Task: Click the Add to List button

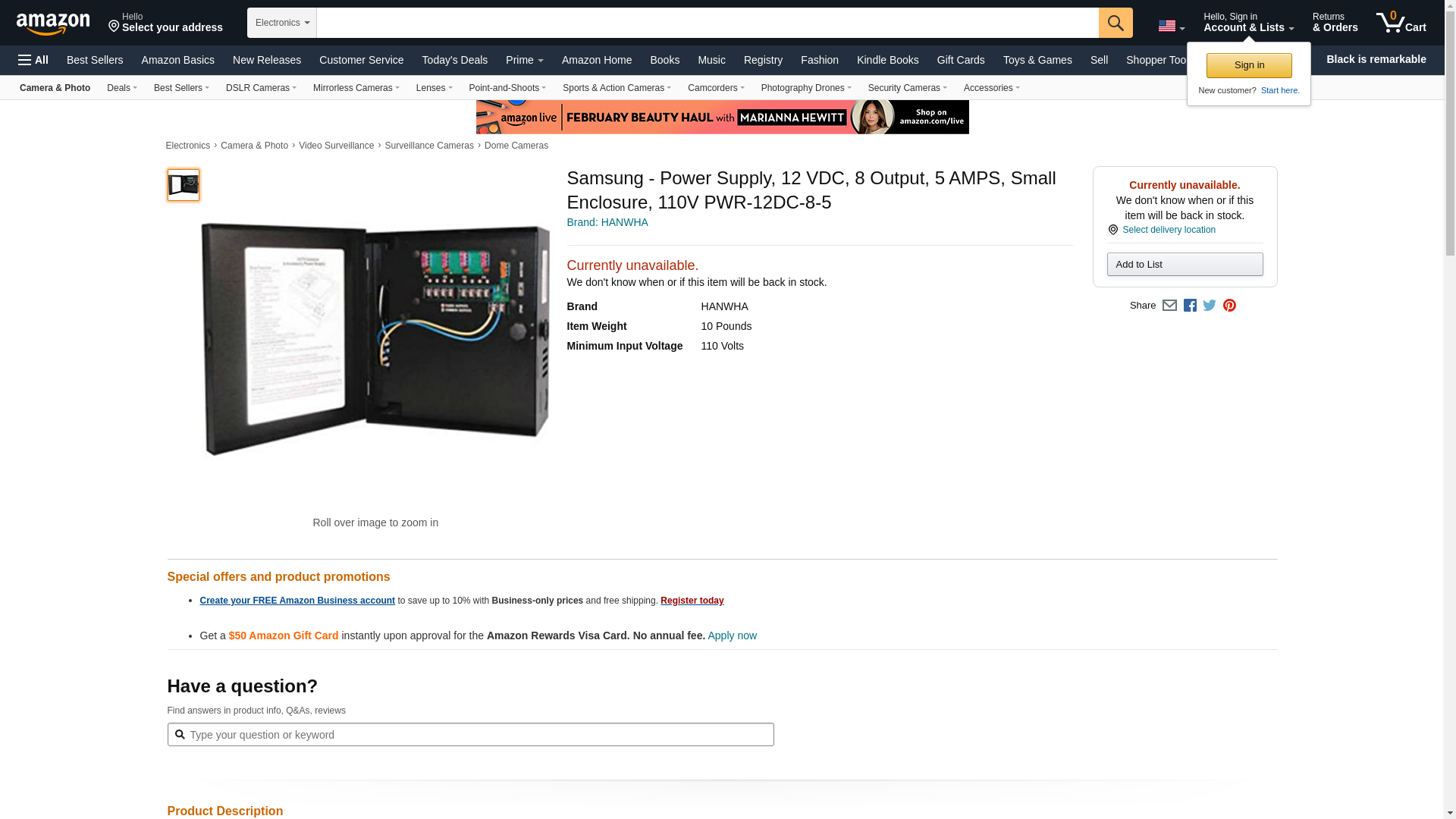Action: tap(1185, 264)
